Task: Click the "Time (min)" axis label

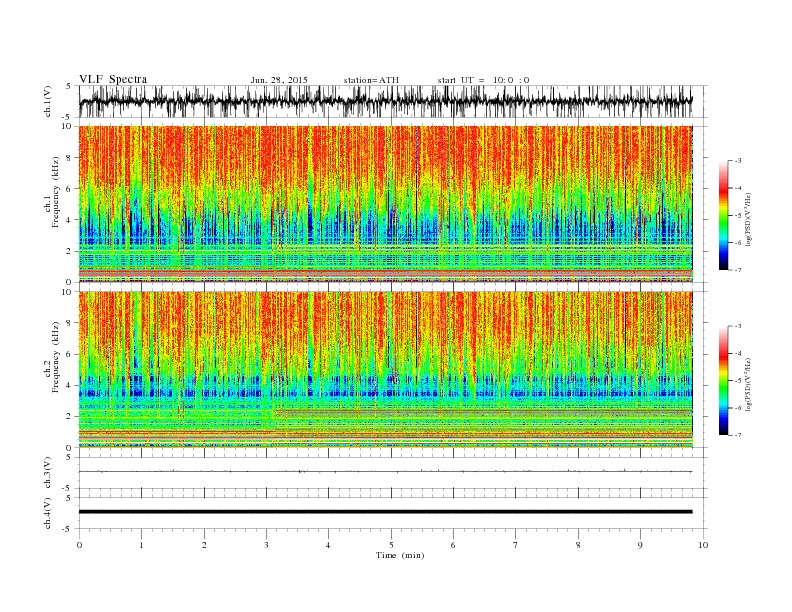Action: point(400,555)
